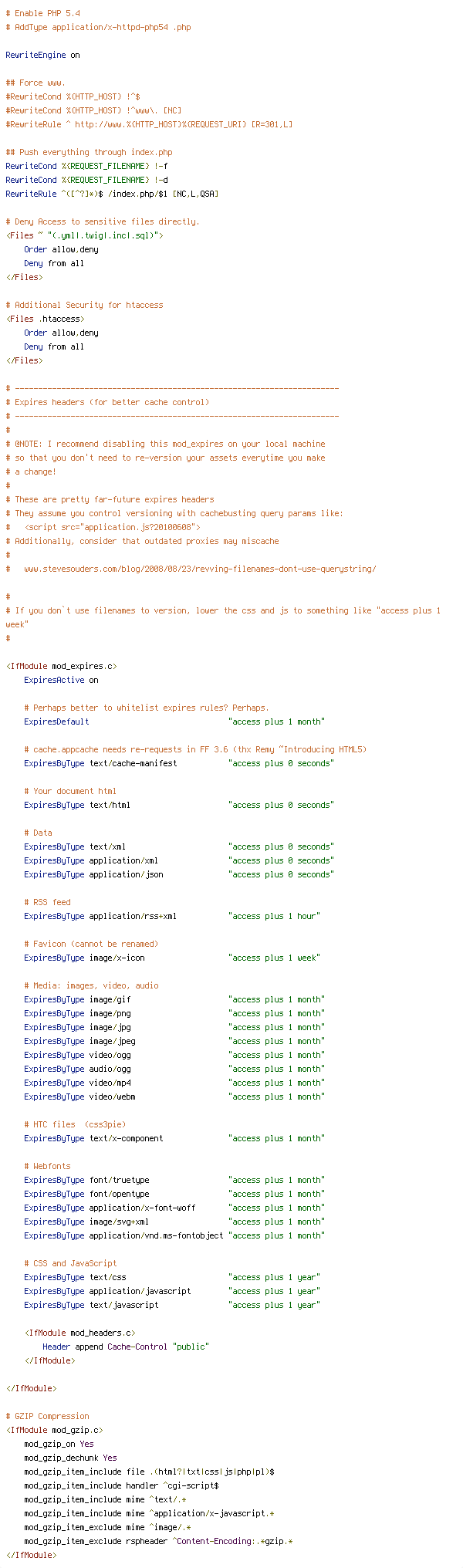
Task: Select the /index.php/$1 RewriteRule line
Action: 112,194
